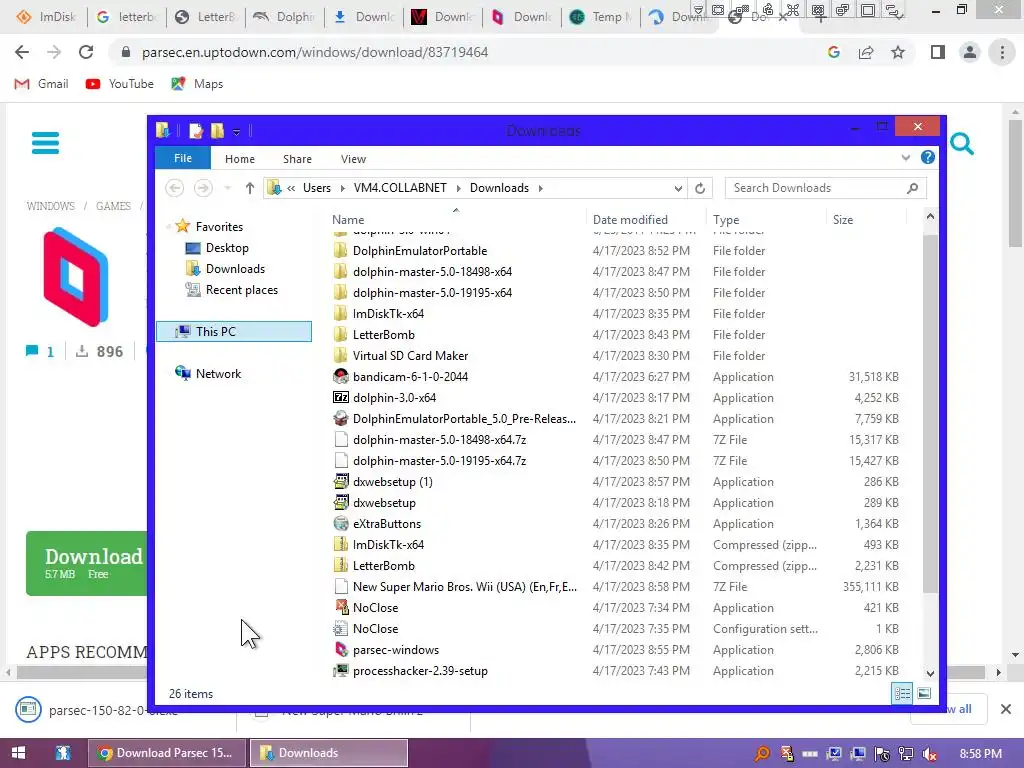The height and width of the screenshot is (768, 1024).
Task: Open the File ribbon tab
Action: pyautogui.click(x=183, y=158)
